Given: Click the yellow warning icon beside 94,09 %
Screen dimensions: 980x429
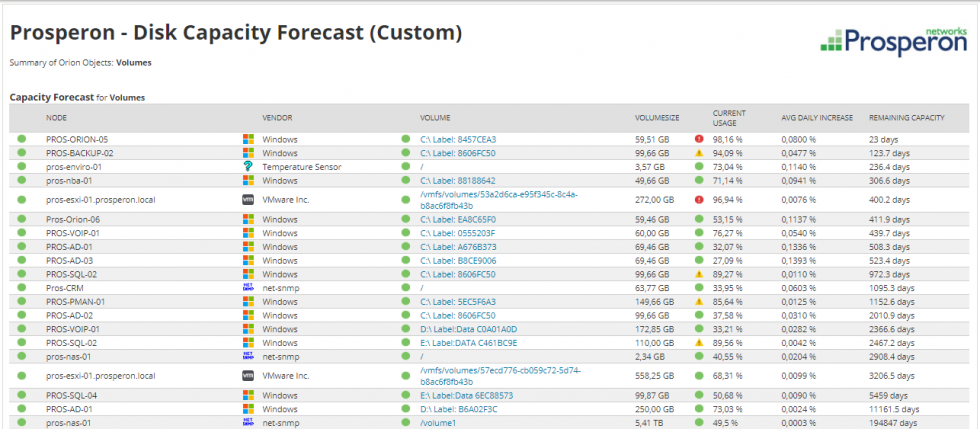Looking at the screenshot, I should pyautogui.click(x=699, y=153).
